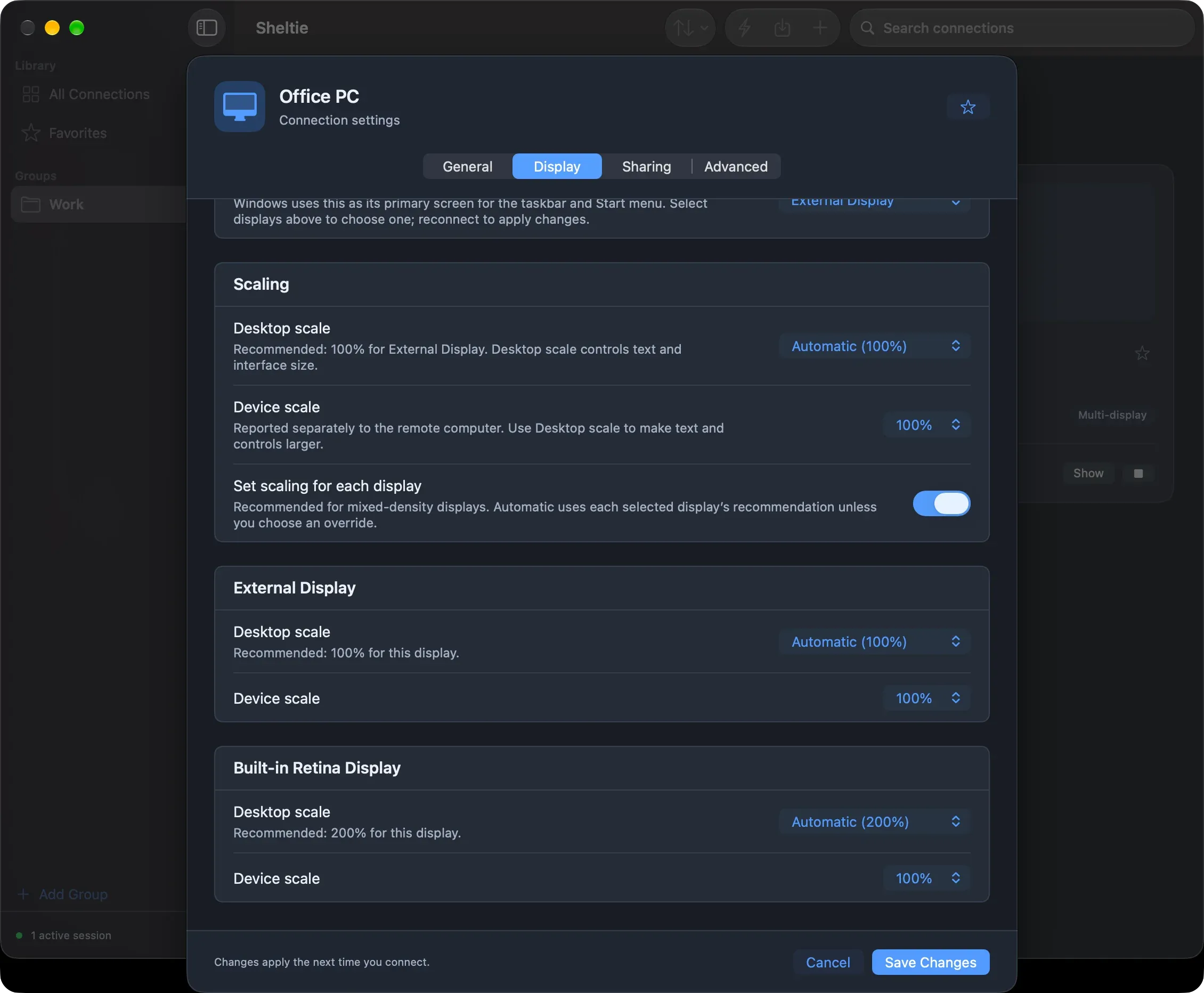
Task: Focus the Search connections field
Action: (1022, 28)
